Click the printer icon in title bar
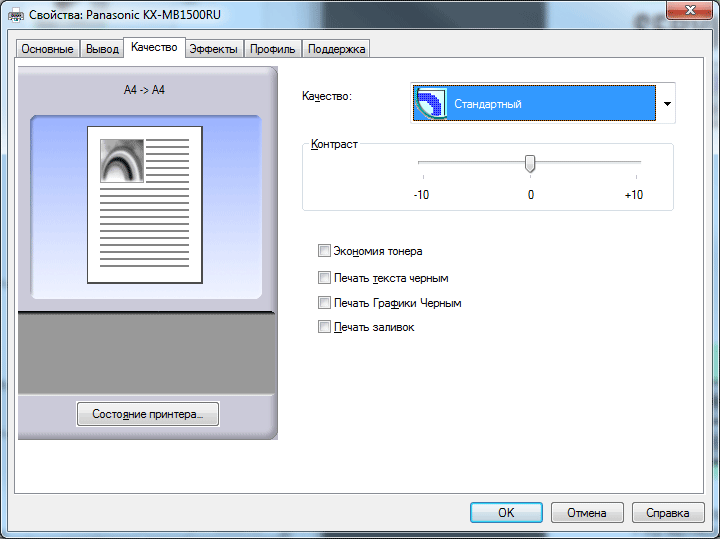The width and height of the screenshot is (720, 539). click(x=16, y=15)
